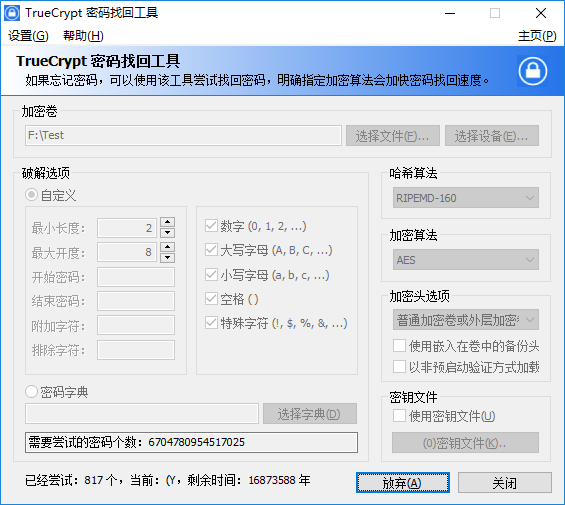565x505 pixels.
Task: Click the (0)密钥文件(K).. button
Action: point(466,443)
